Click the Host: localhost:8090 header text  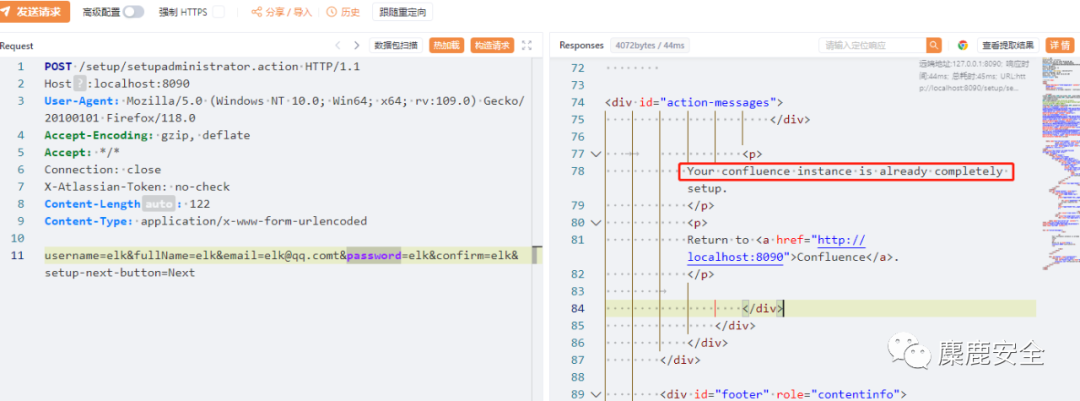(x=117, y=84)
